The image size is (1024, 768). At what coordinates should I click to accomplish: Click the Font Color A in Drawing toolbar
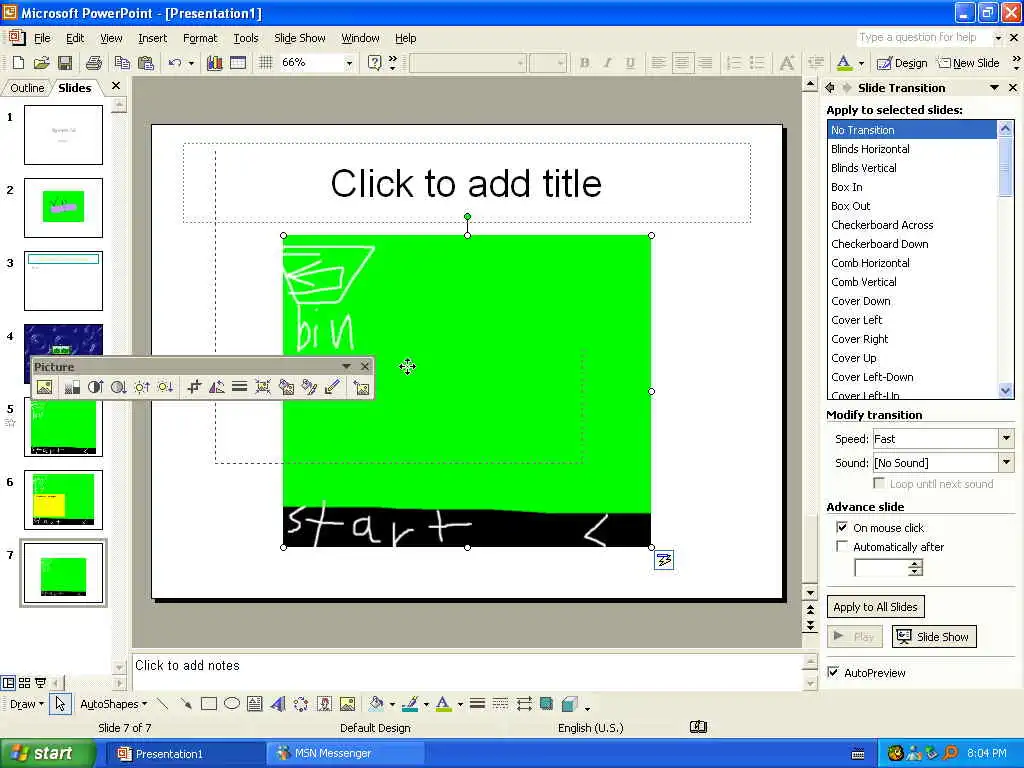(443, 704)
